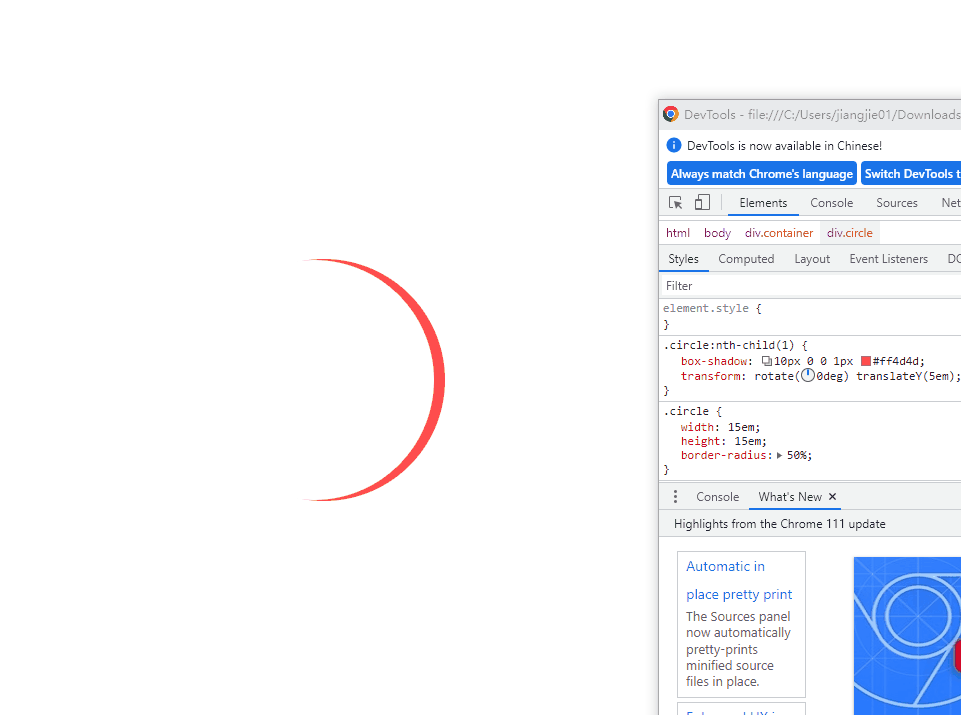Open the angle picker clock icon for rotate
Viewport: 961px width, 715px height.
coord(806,376)
